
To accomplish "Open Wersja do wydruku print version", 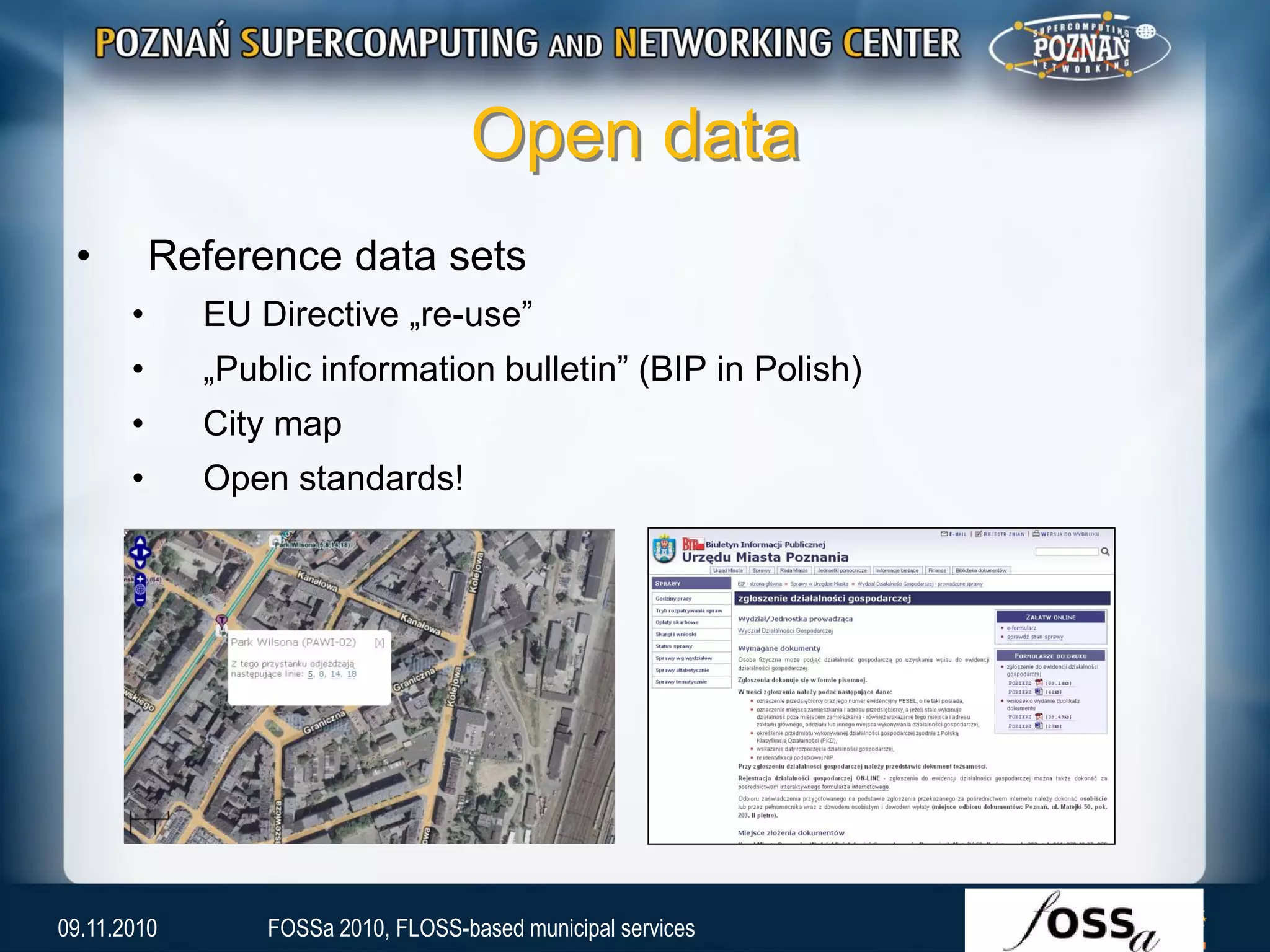I will [x=1066, y=534].
